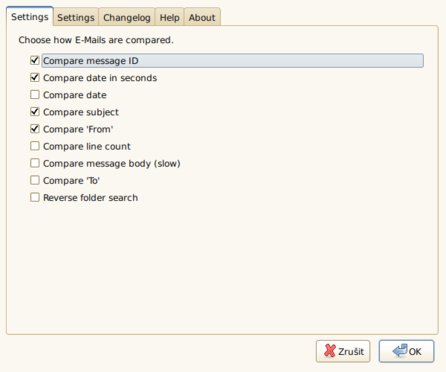Confirm with the OK button
Image resolution: width=446 pixels, height=372 pixels.
[406, 351]
